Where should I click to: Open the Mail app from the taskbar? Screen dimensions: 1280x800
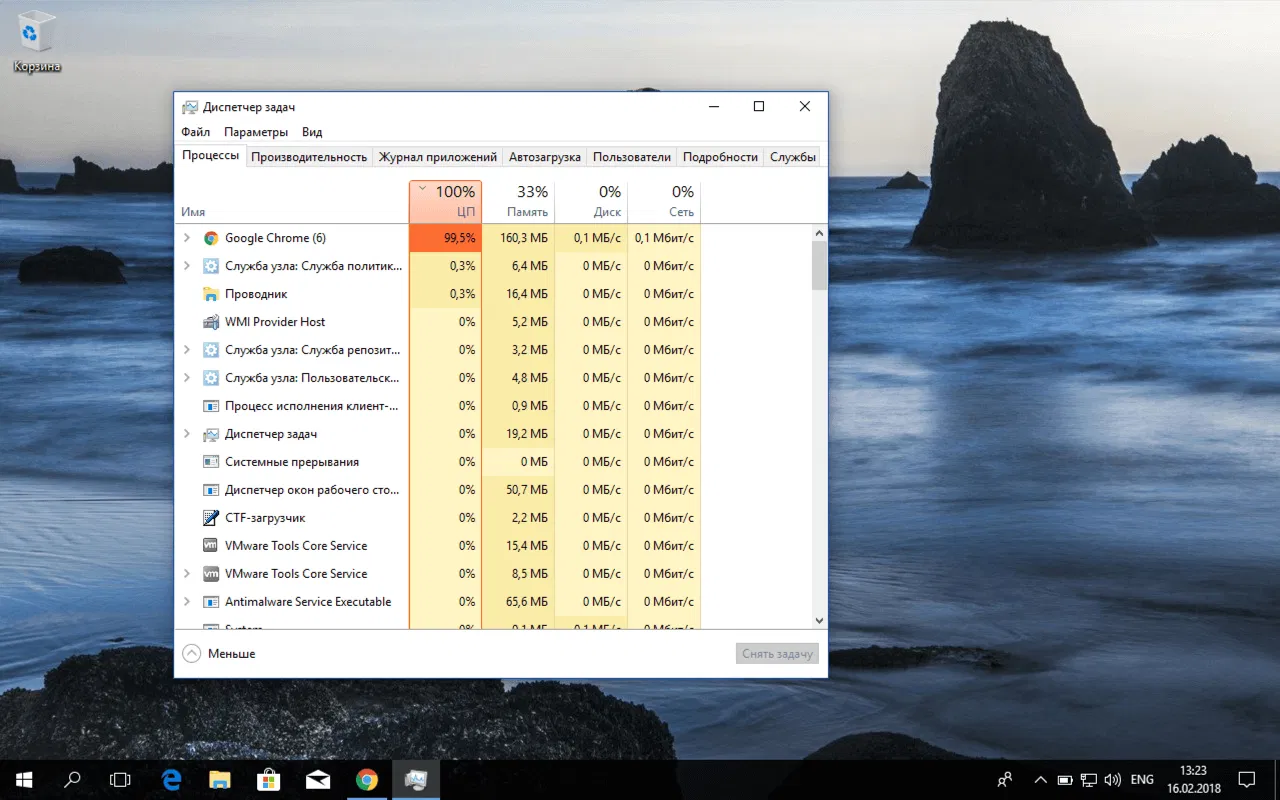(x=318, y=779)
